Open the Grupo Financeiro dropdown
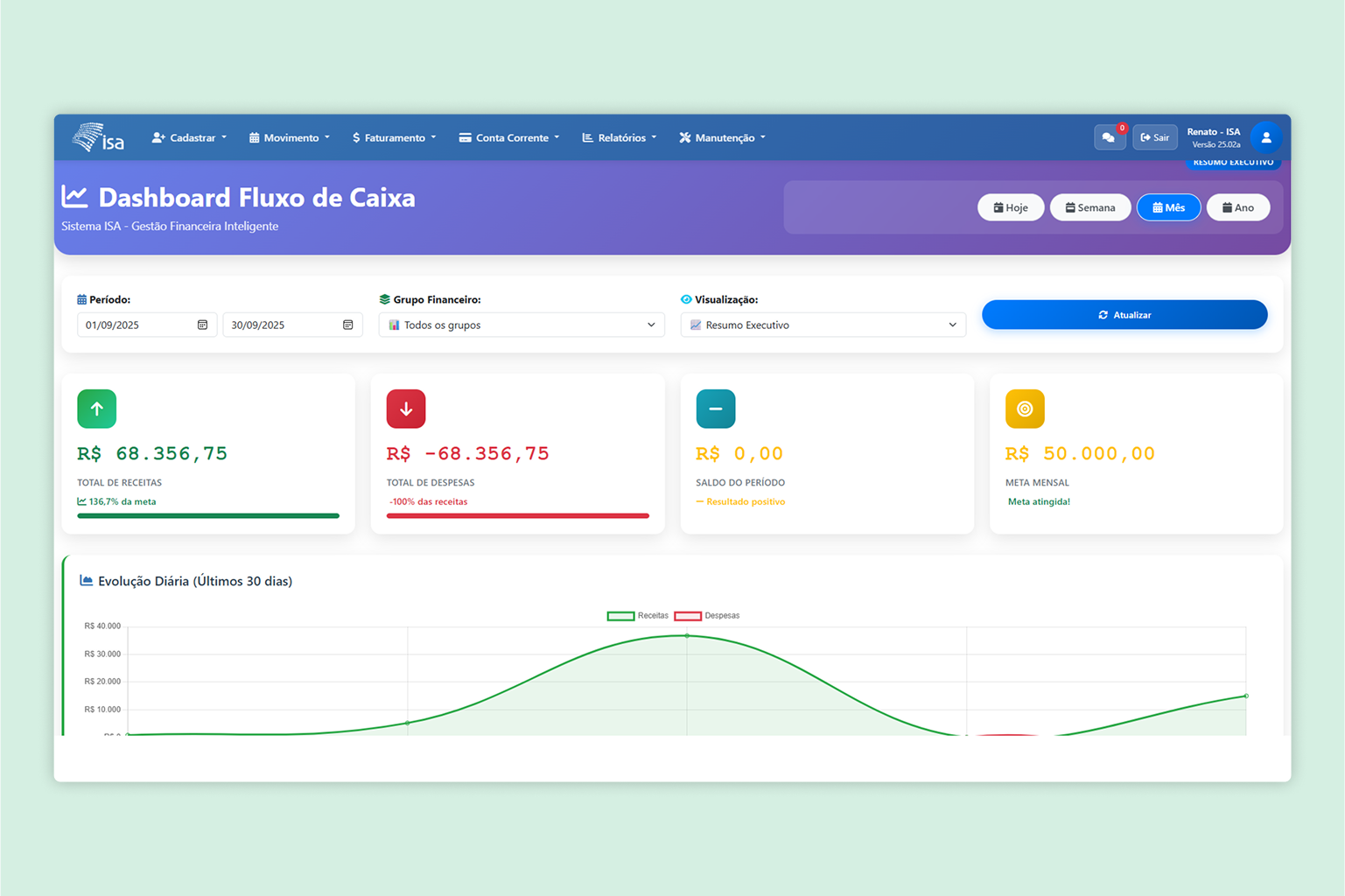The image size is (1345, 896). pyautogui.click(x=522, y=325)
